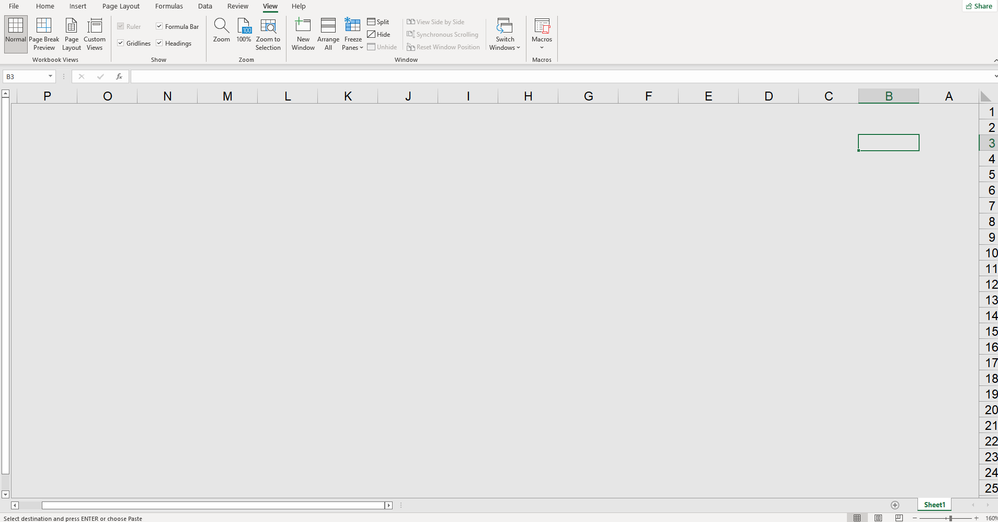Confirm entry with checkmark icon
Screen dimensions: 998x522
pyautogui.click(x=100, y=76)
